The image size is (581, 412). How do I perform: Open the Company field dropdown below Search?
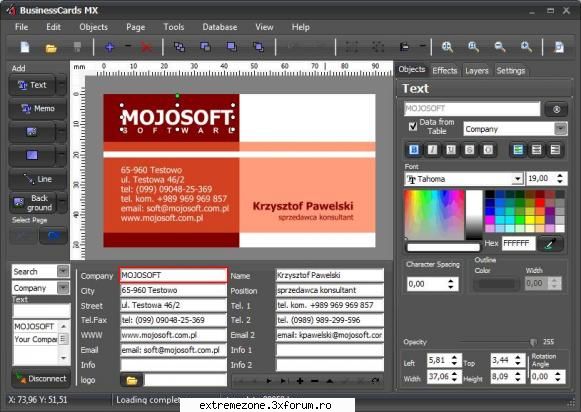click(63, 288)
